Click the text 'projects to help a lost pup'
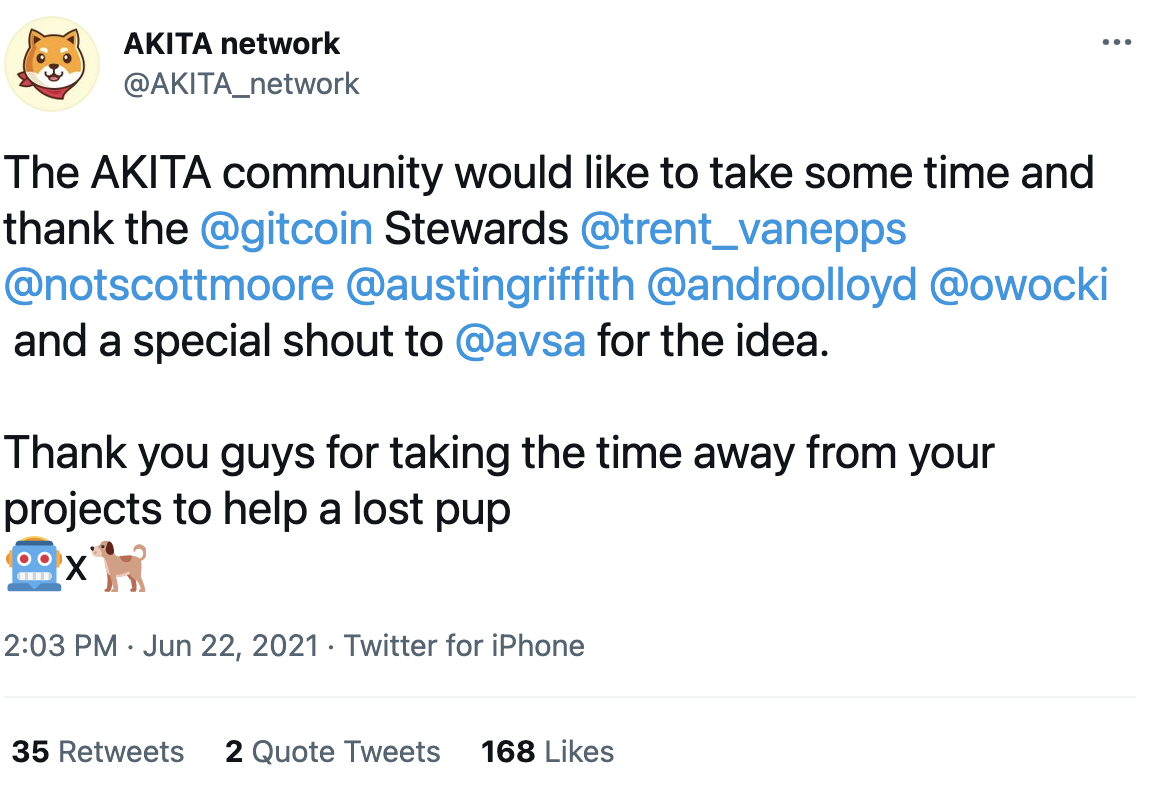 tap(258, 509)
